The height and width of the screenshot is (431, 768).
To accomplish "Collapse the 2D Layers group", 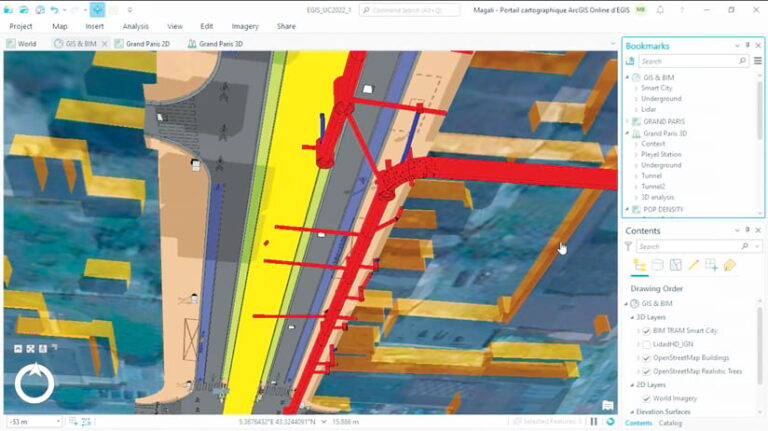I will [632, 385].
